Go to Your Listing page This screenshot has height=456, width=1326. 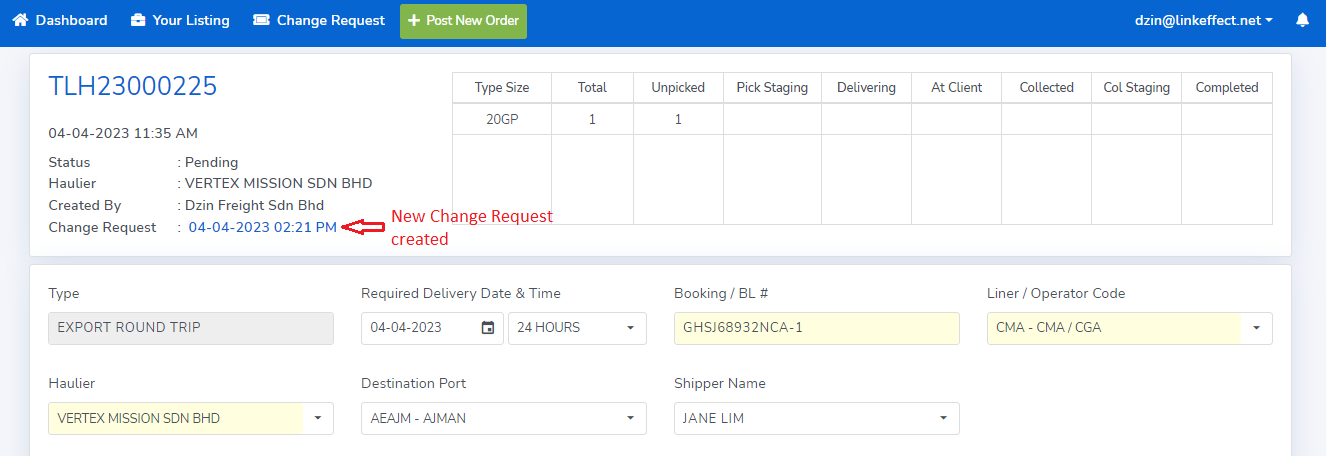[190, 20]
